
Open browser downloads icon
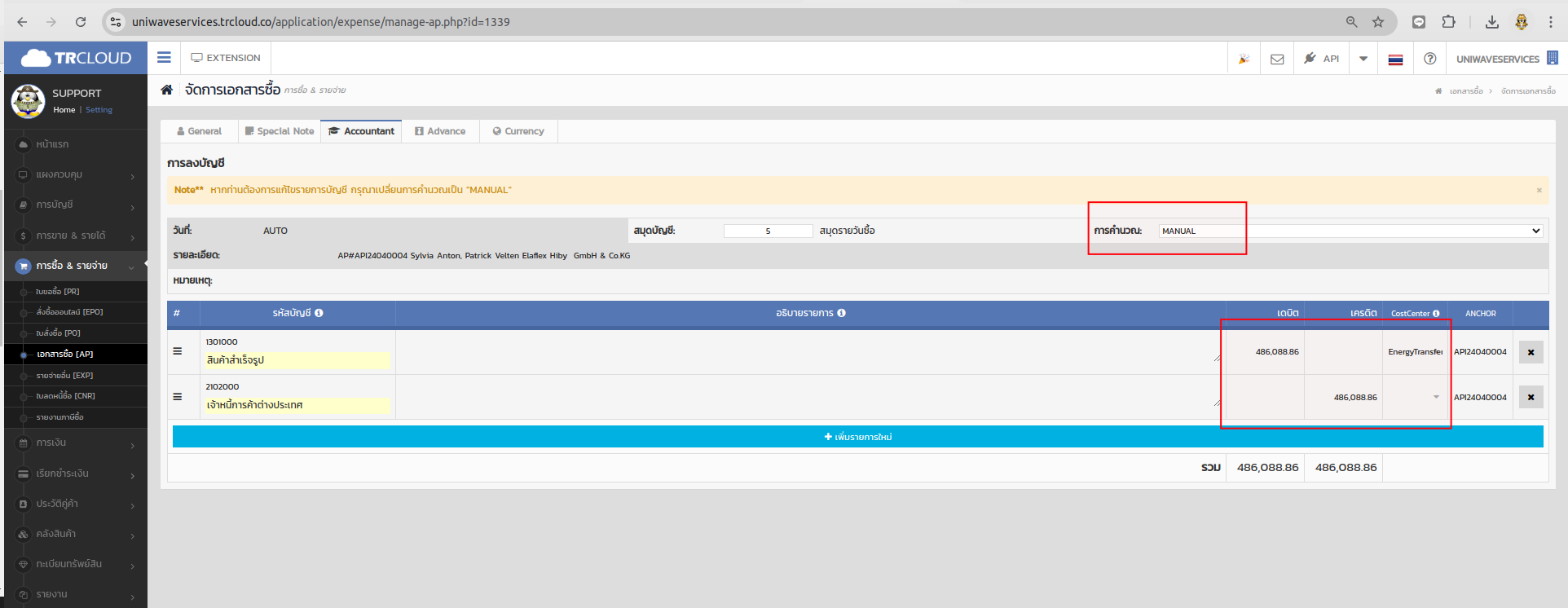(x=1491, y=22)
